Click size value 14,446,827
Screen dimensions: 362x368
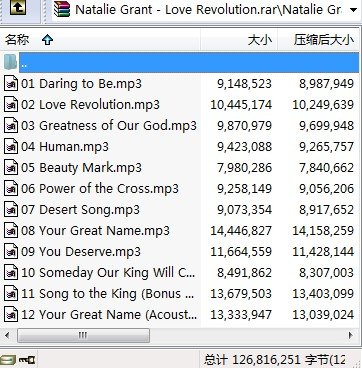click(241, 231)
